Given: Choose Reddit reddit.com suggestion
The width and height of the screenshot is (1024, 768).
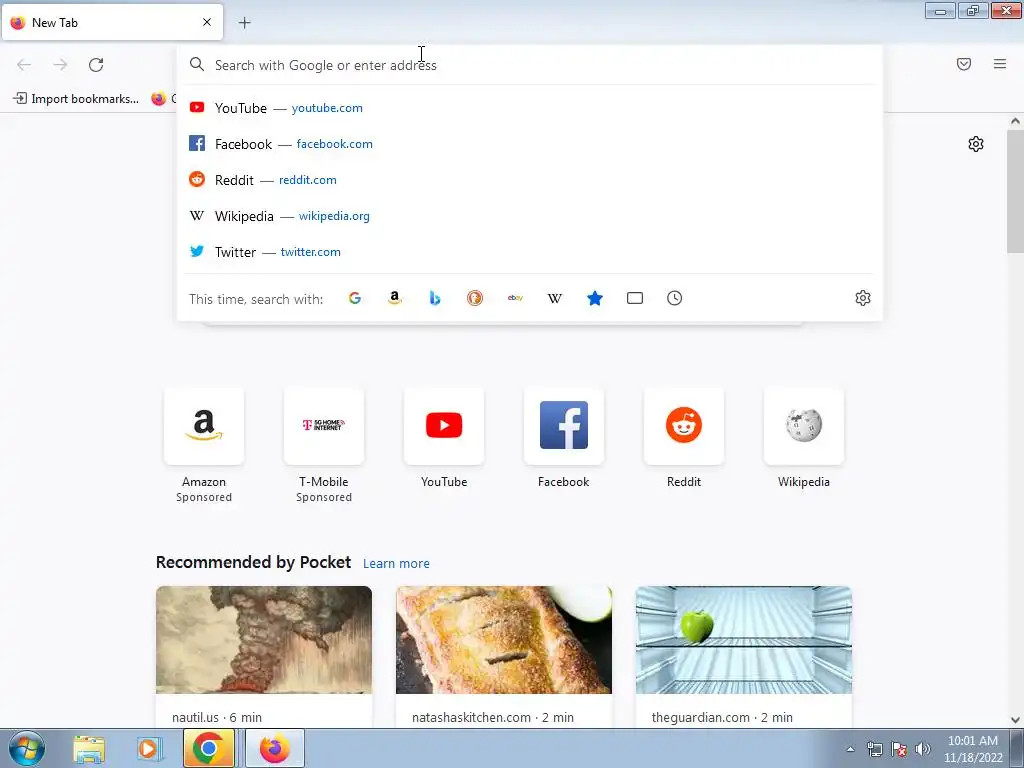Looking at the screenshot, I should (x=529, y=180).
